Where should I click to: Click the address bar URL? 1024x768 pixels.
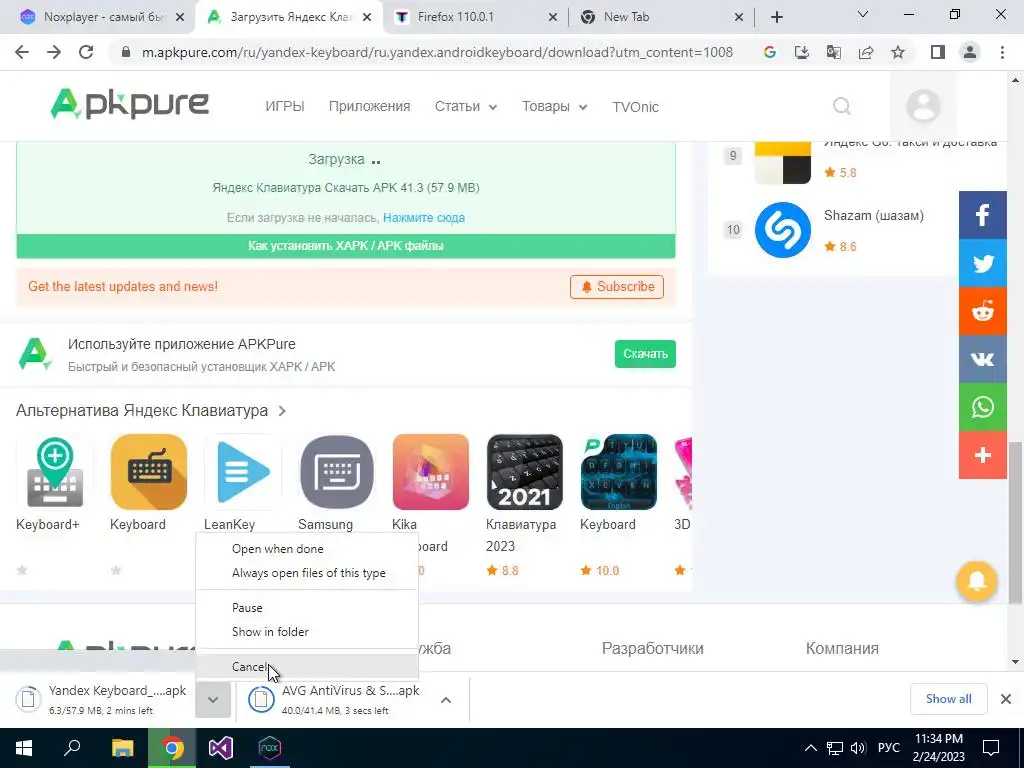click(x=437, y=52)
